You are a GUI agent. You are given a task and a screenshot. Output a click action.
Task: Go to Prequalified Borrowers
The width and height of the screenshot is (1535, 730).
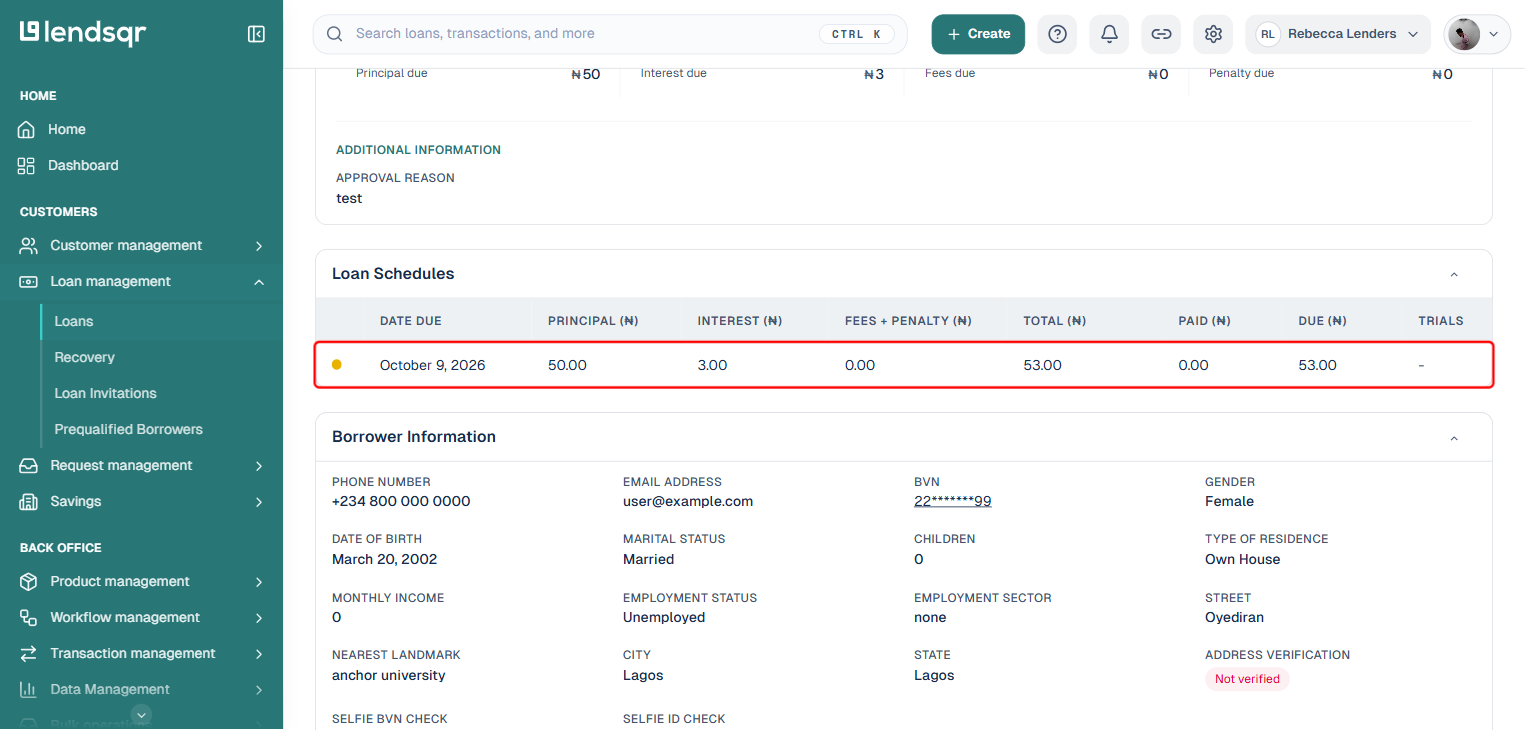tap(128, 429)
